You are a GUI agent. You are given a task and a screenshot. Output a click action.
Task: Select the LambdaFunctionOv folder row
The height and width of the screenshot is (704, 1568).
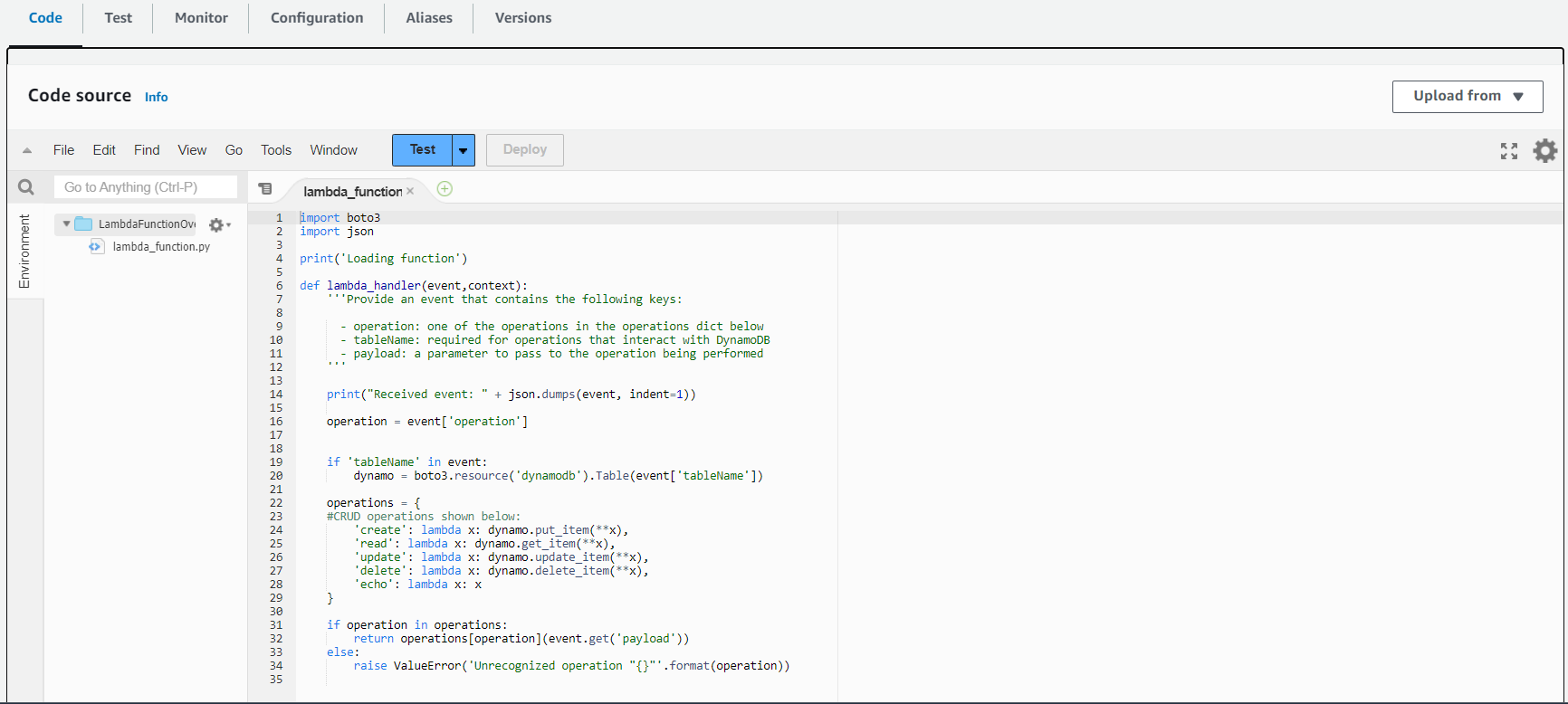[x=125, y=224]
